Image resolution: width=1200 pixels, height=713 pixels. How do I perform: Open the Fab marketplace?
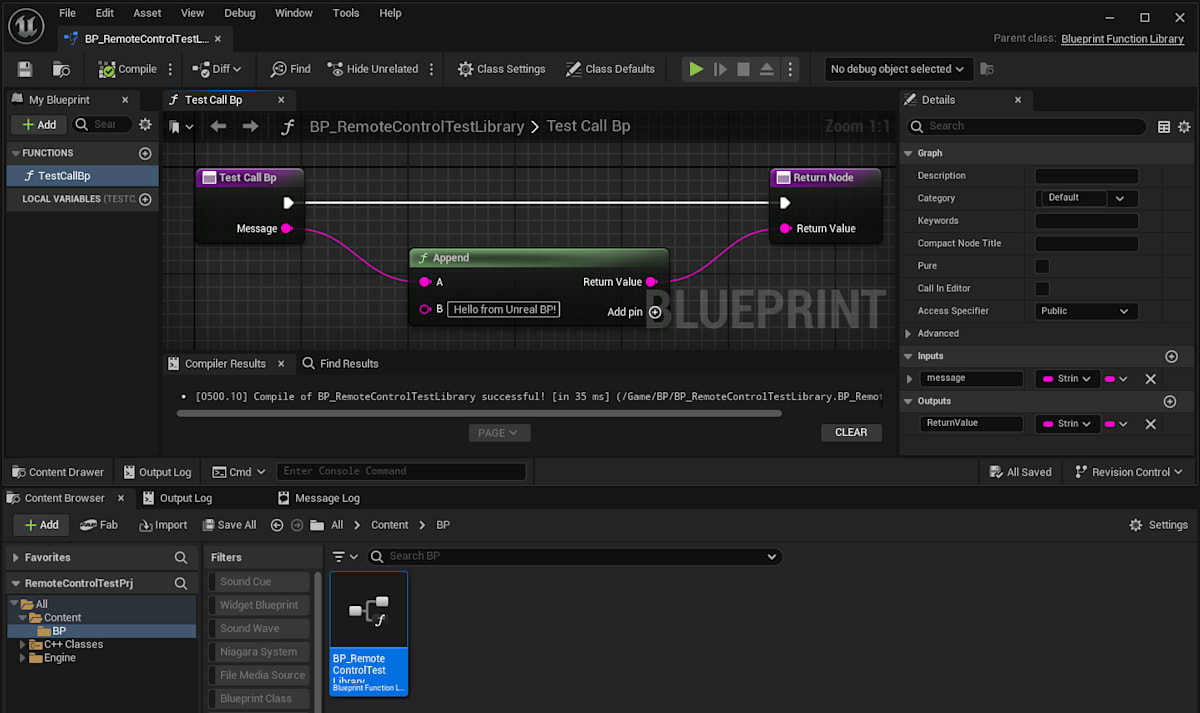(99, 525)
